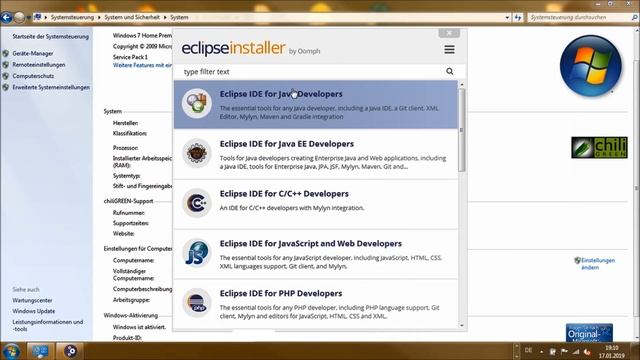Screen dimensions: 640x360
Task: Select Eclipse IDE for Java Developers title
Action: [x=281, y=94]
